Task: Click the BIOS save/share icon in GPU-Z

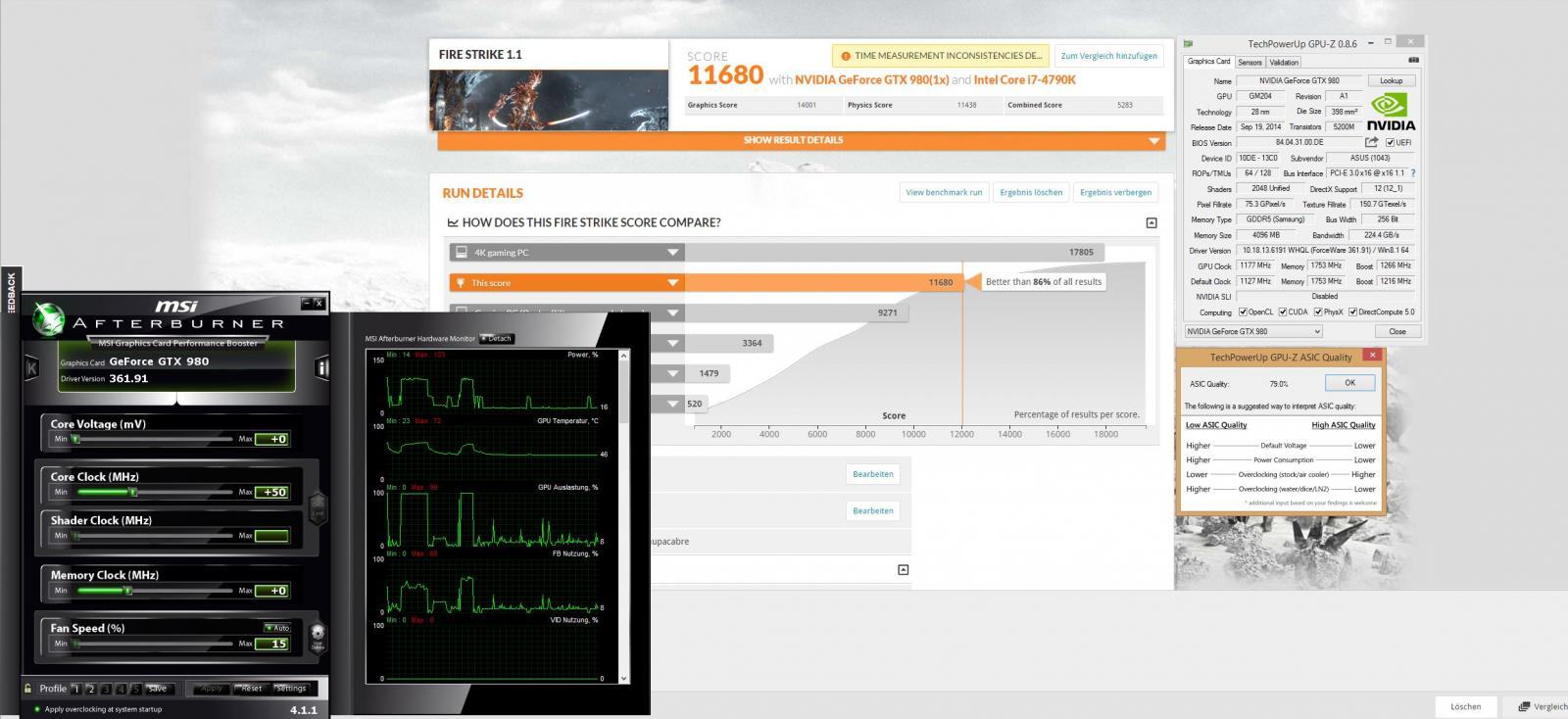Action: point(1371,142)
